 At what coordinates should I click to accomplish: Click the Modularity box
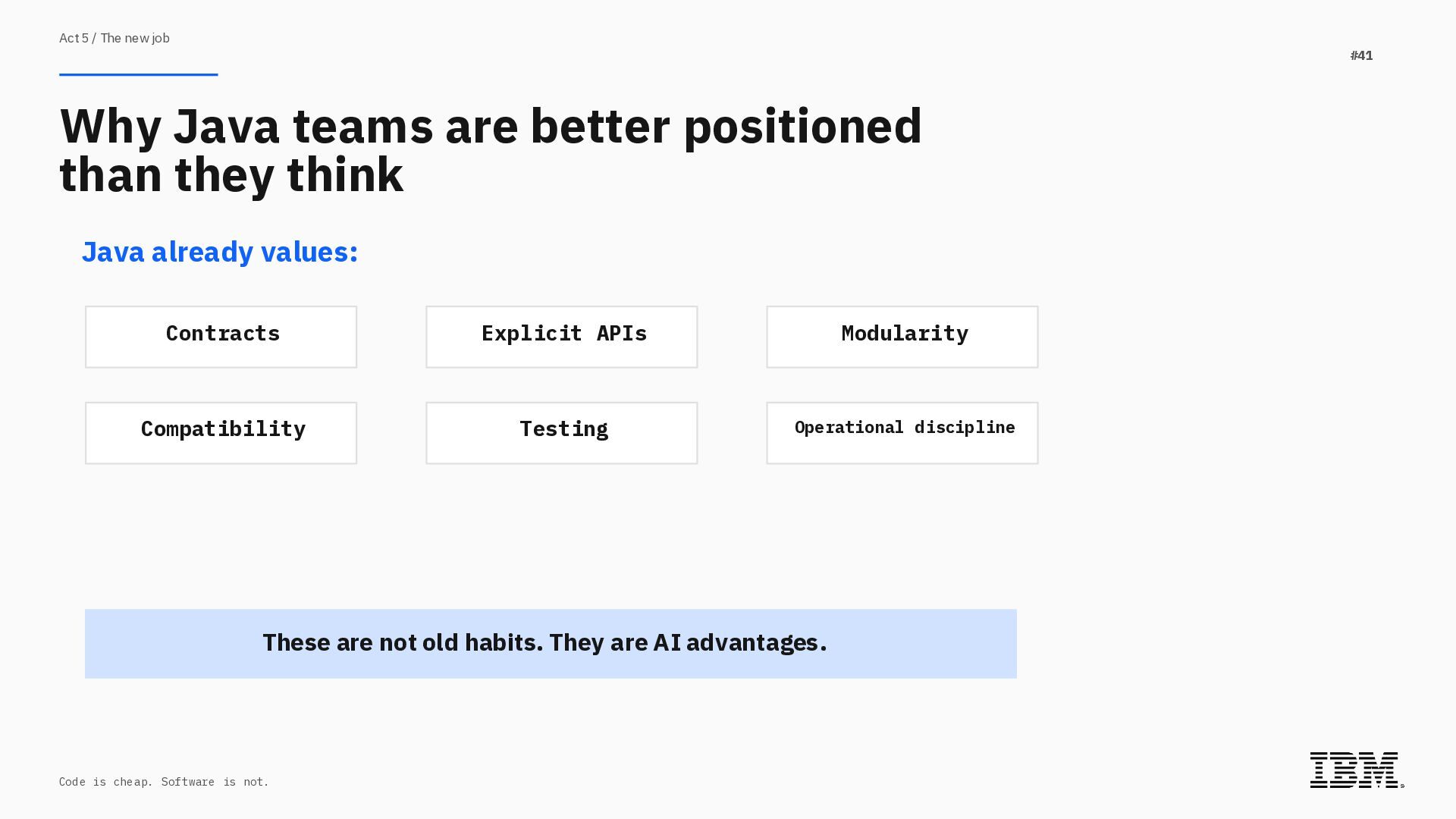pyautogui.click(x=902, y=337)
